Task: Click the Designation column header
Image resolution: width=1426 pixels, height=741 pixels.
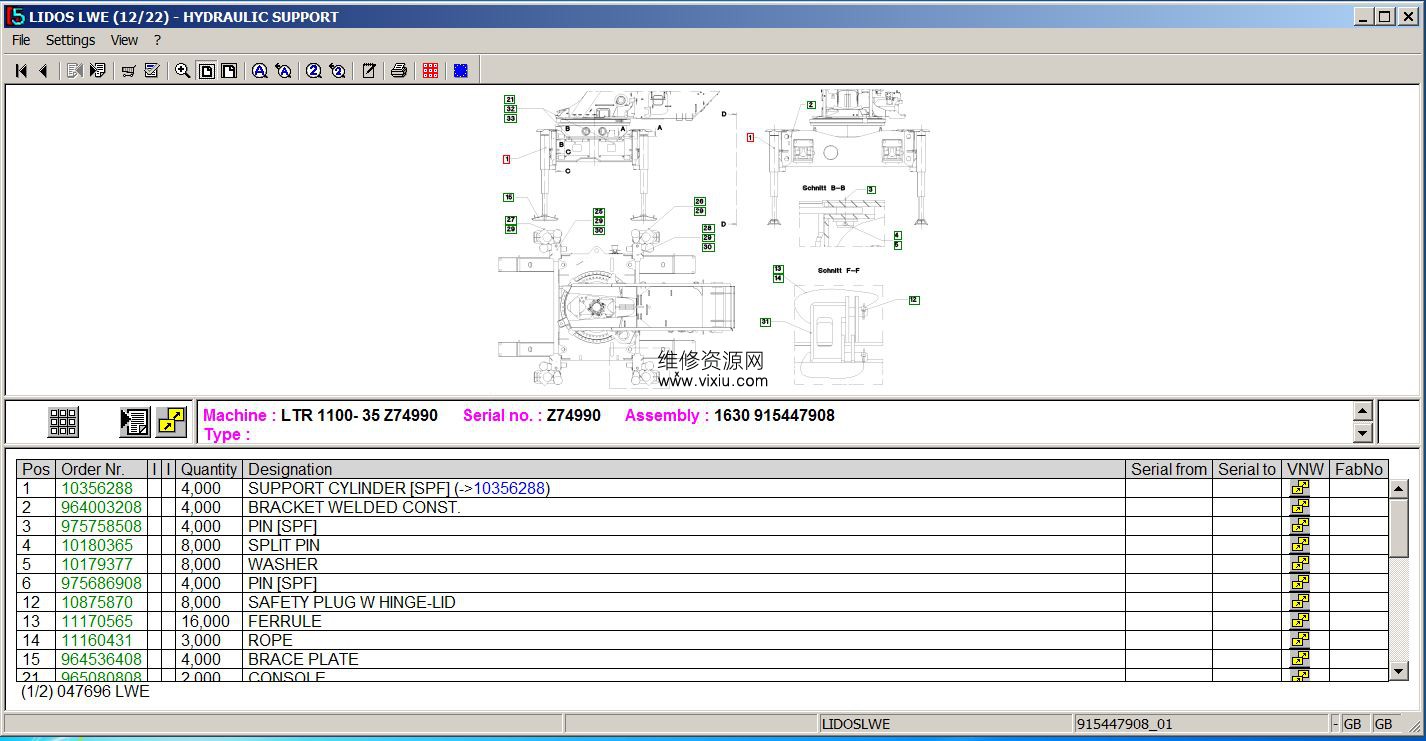Action: [290, 469]
